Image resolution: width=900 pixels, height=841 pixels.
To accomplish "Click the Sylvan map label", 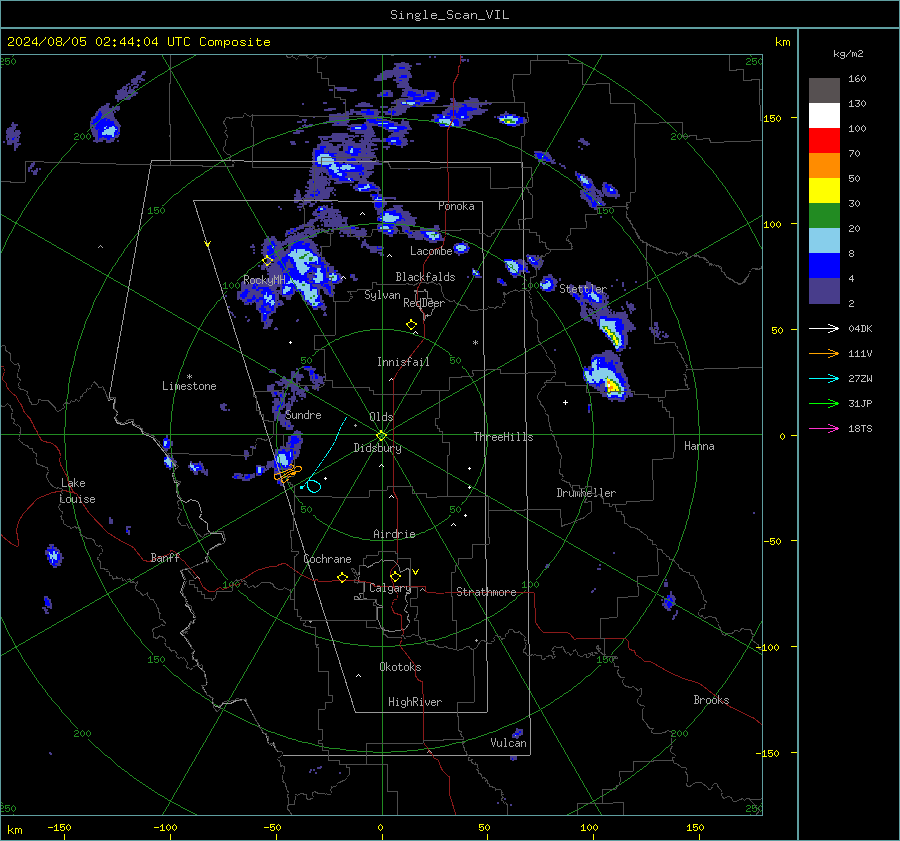I will coord(382,295).
